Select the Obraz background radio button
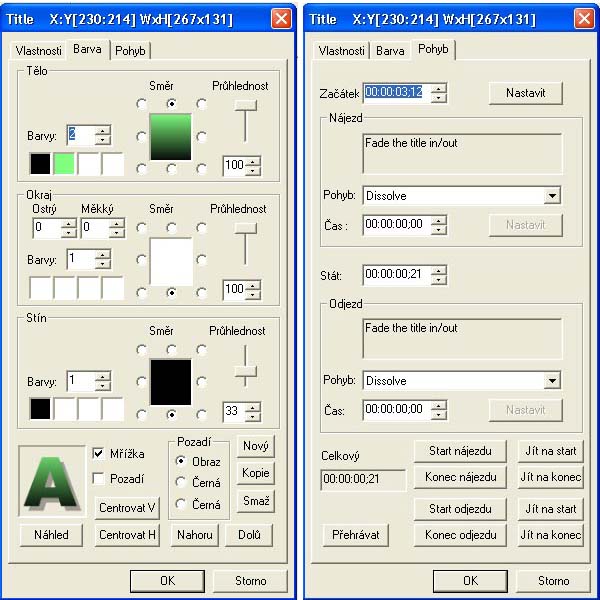 (x=181, y=461)
